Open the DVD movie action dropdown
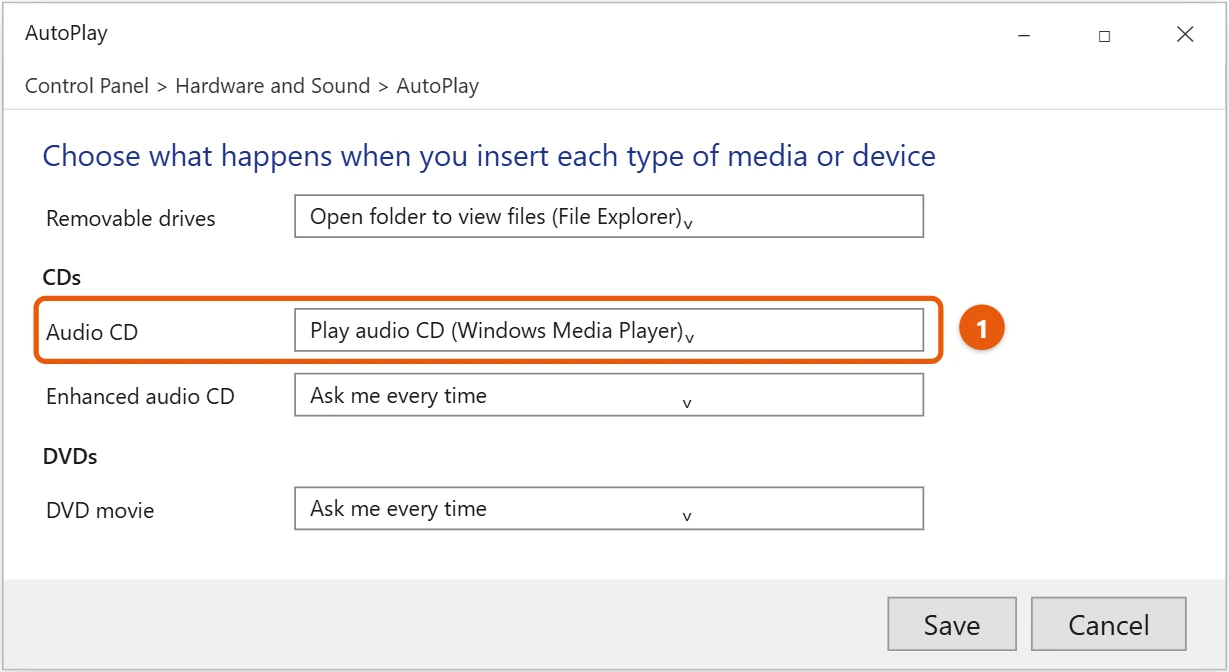 click(x=608, y=508)
